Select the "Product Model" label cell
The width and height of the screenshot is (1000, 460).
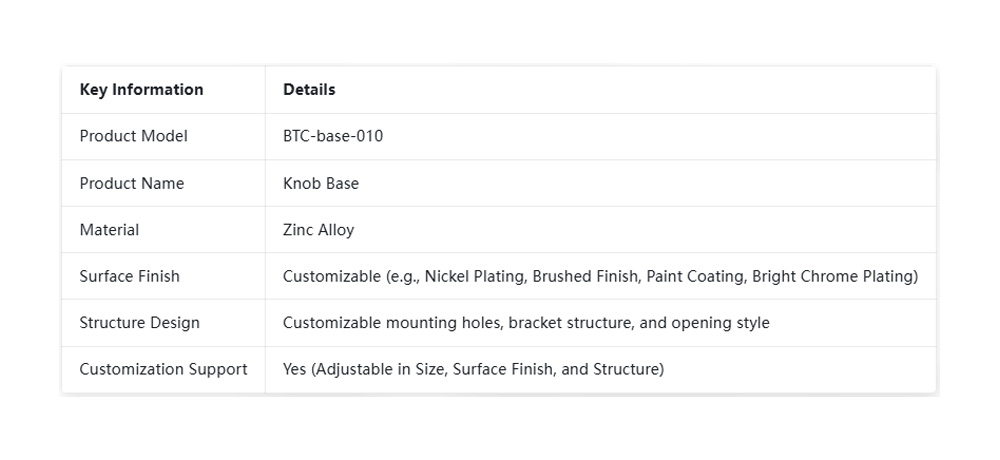coord(133,136)
